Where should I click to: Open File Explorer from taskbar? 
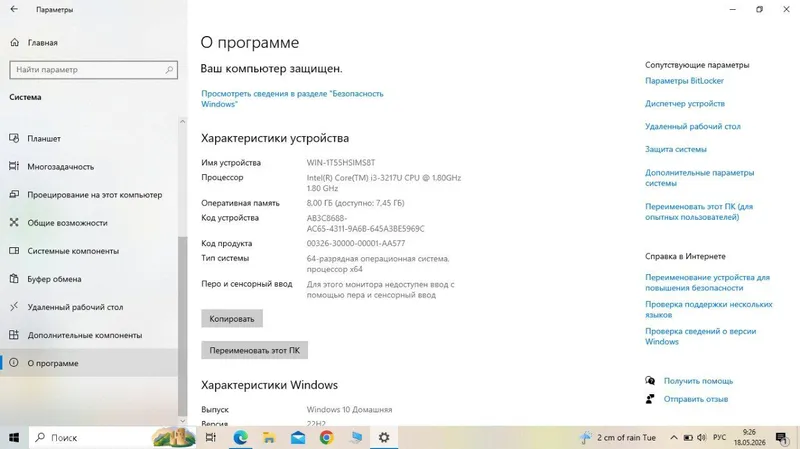[x=269, y=438]
